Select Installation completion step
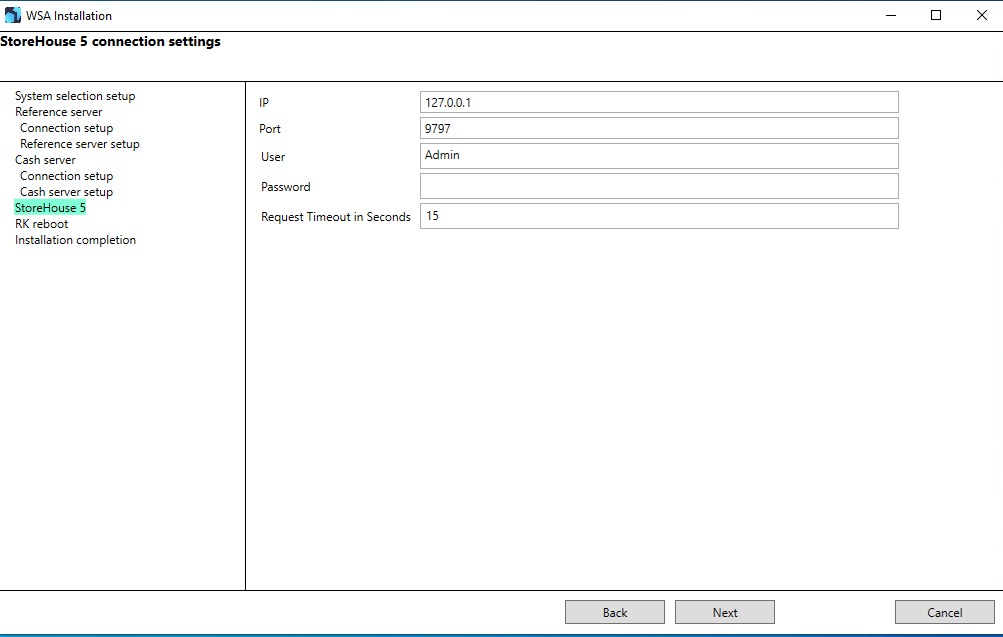 (75, 240)
